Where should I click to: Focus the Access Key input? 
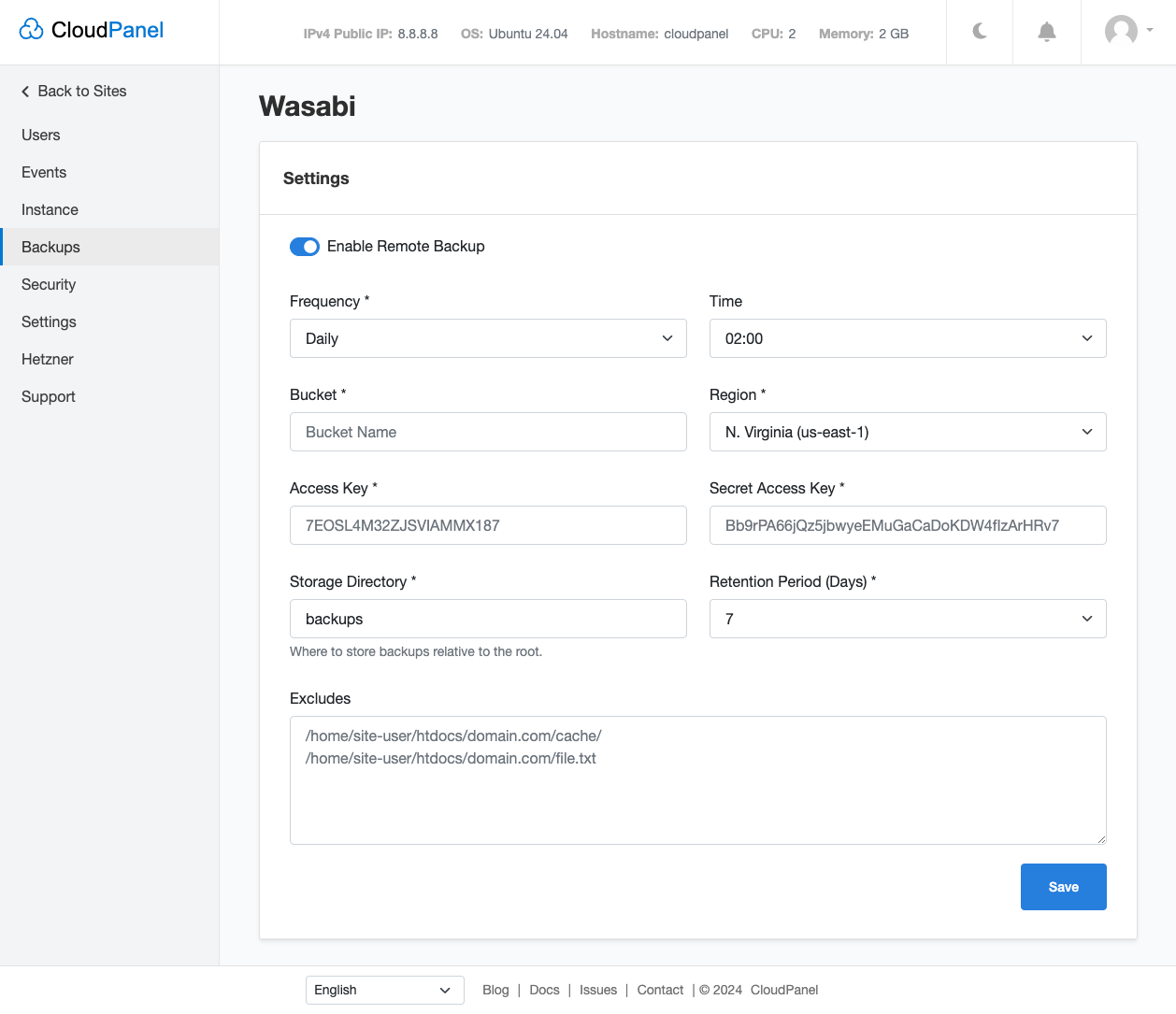tap(488, 525)
